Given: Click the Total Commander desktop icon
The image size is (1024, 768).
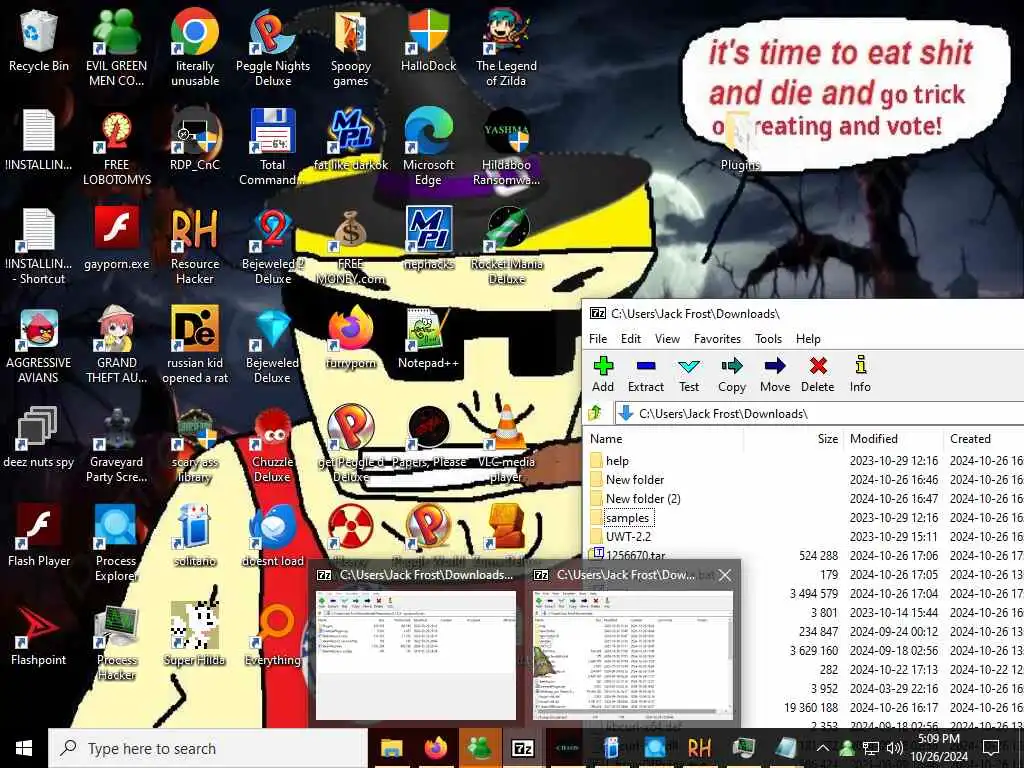Looking at the screenshot, I should coord(273,147).
